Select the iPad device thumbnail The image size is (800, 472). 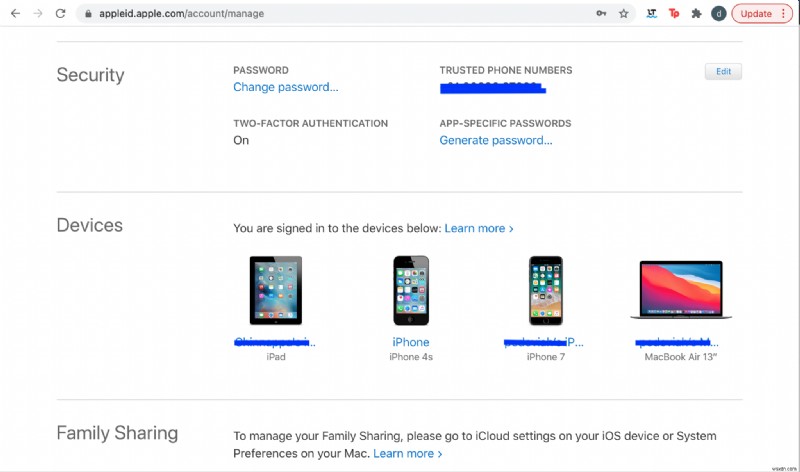coord(276,290)
